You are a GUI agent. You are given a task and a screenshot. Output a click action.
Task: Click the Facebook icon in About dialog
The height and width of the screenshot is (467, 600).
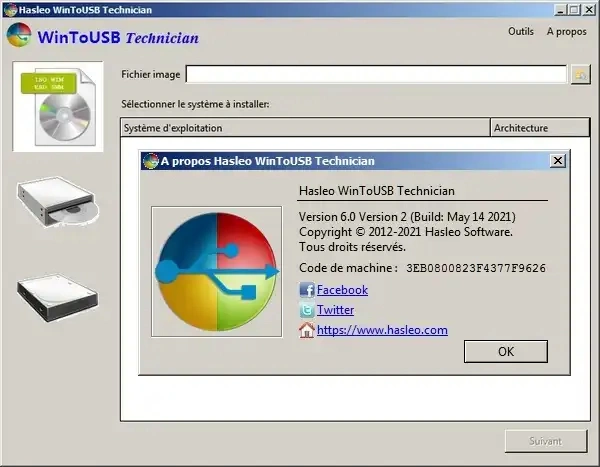click(307, 290)
